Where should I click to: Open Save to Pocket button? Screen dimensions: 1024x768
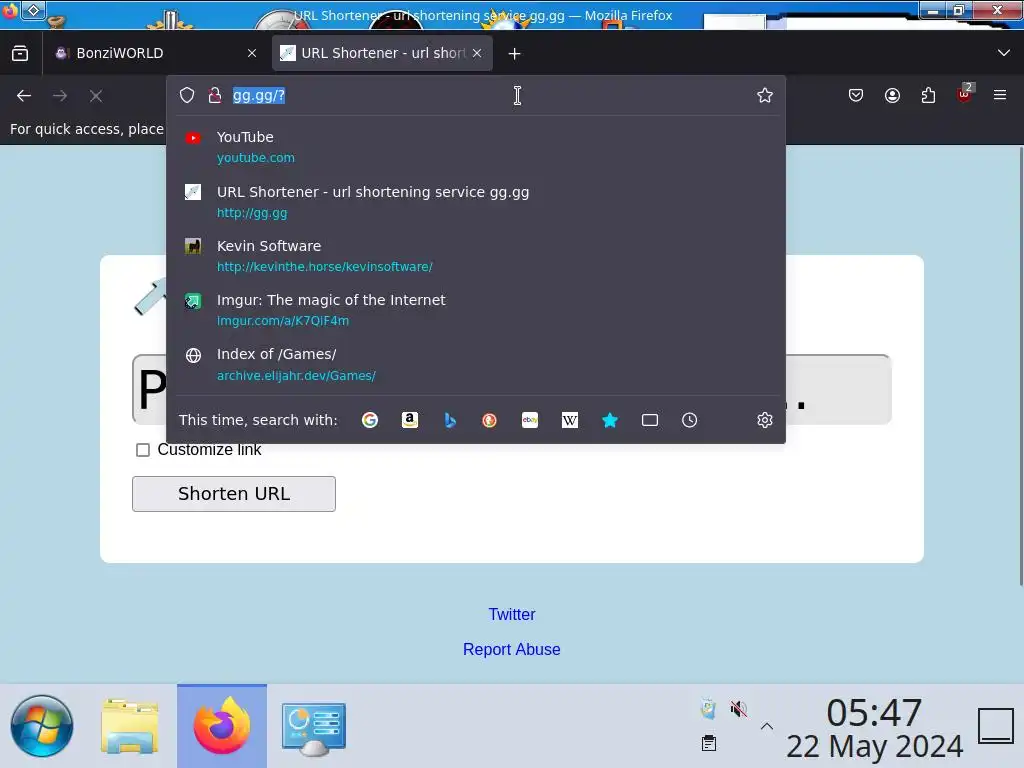click(x=856, y=95)
